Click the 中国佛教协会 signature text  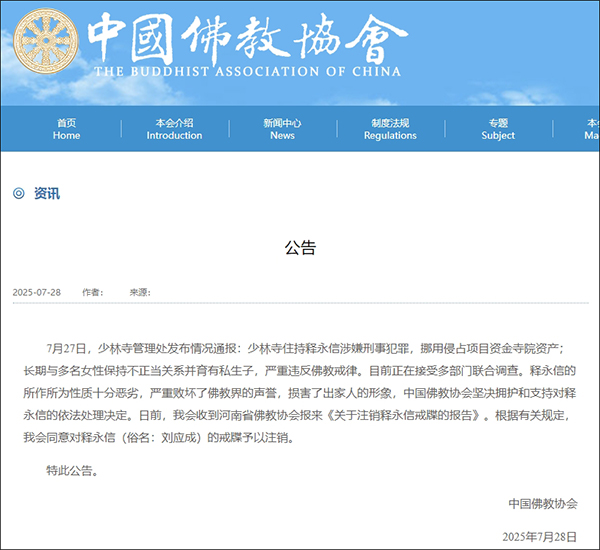(x=543, y=504)
